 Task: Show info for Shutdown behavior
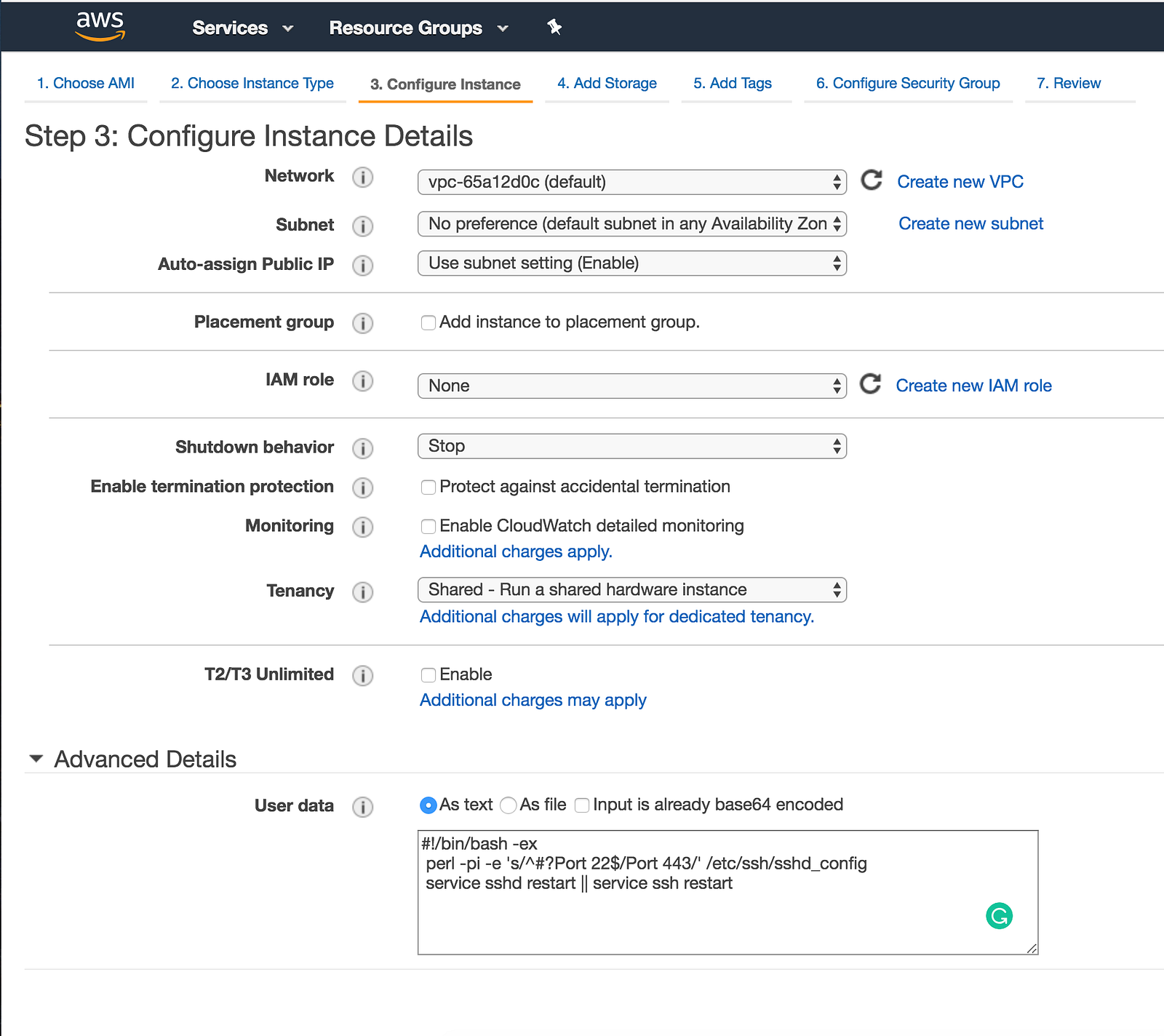coord(362,448)
